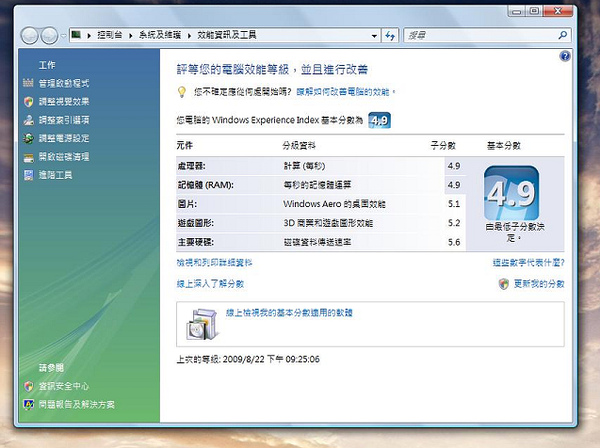Click the icon beside 調整索引選項
The width and height of the screenshot is (600, 448).
(x=29, y=120)
